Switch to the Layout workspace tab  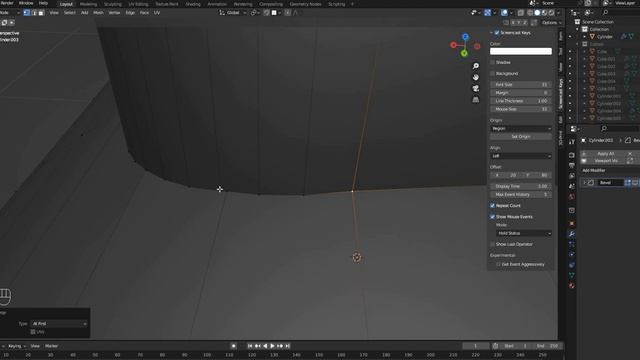coord(66,4)
